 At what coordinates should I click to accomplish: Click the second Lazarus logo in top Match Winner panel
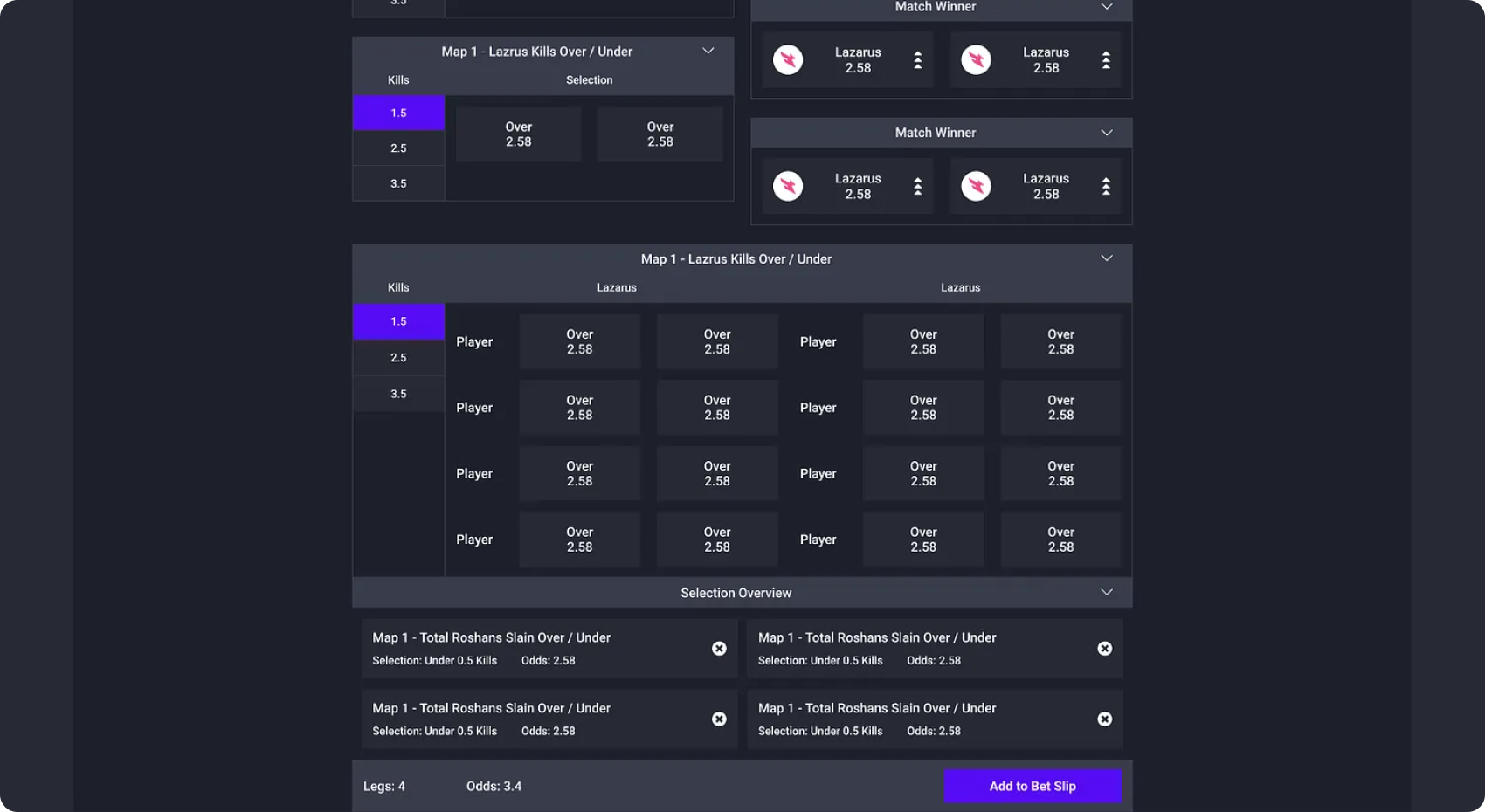tap(976, 59)
